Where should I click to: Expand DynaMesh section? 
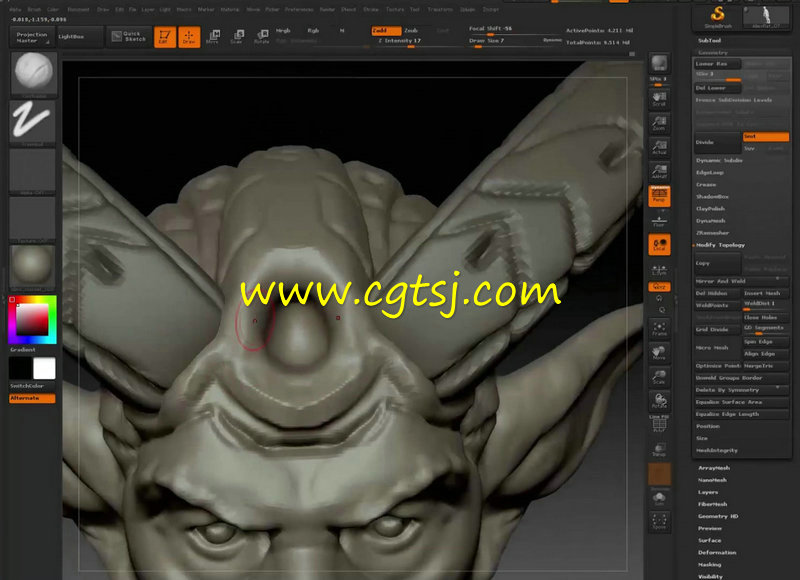coord(710,221)
